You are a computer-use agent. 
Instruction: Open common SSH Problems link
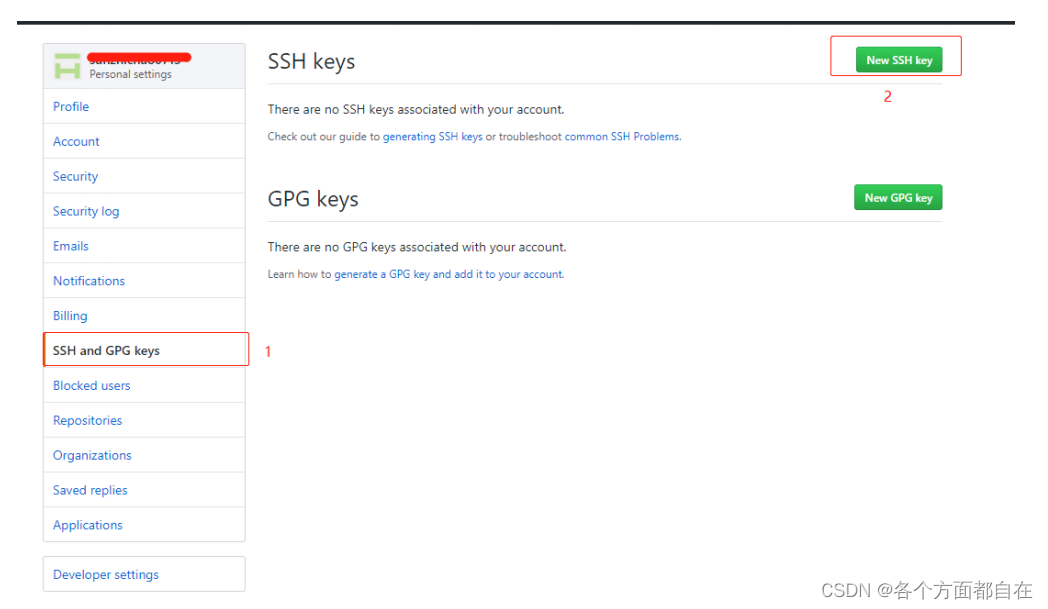pyautogui.click(x=622, y=136)
